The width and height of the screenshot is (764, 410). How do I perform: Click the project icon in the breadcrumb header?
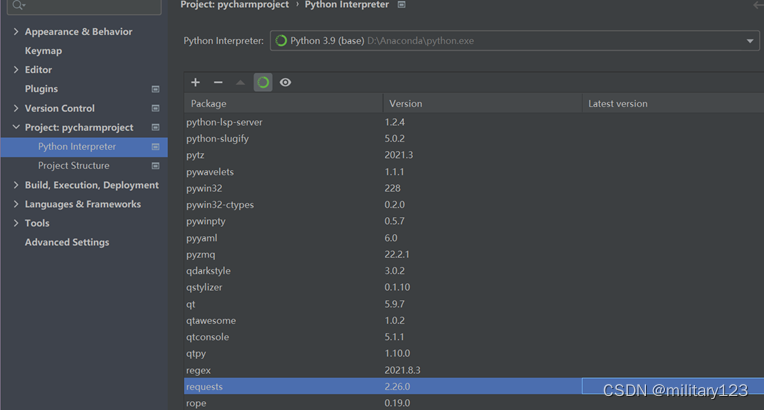coord(401,4)
